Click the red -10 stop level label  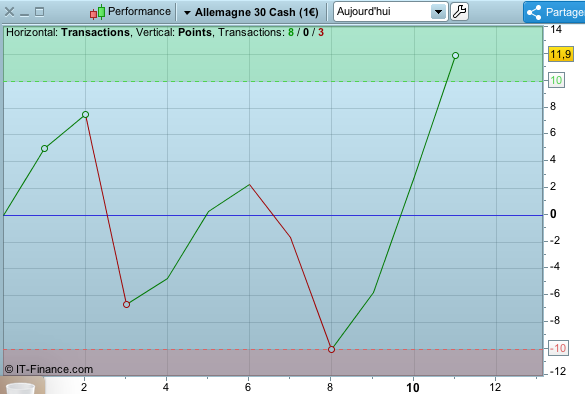pos(559,348)
